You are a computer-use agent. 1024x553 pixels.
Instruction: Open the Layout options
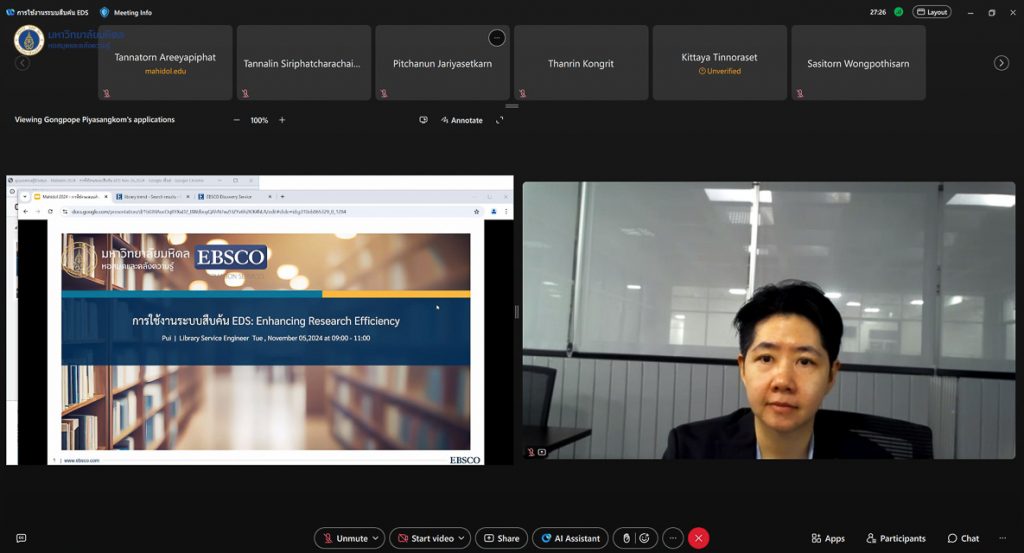click(931, 12)
